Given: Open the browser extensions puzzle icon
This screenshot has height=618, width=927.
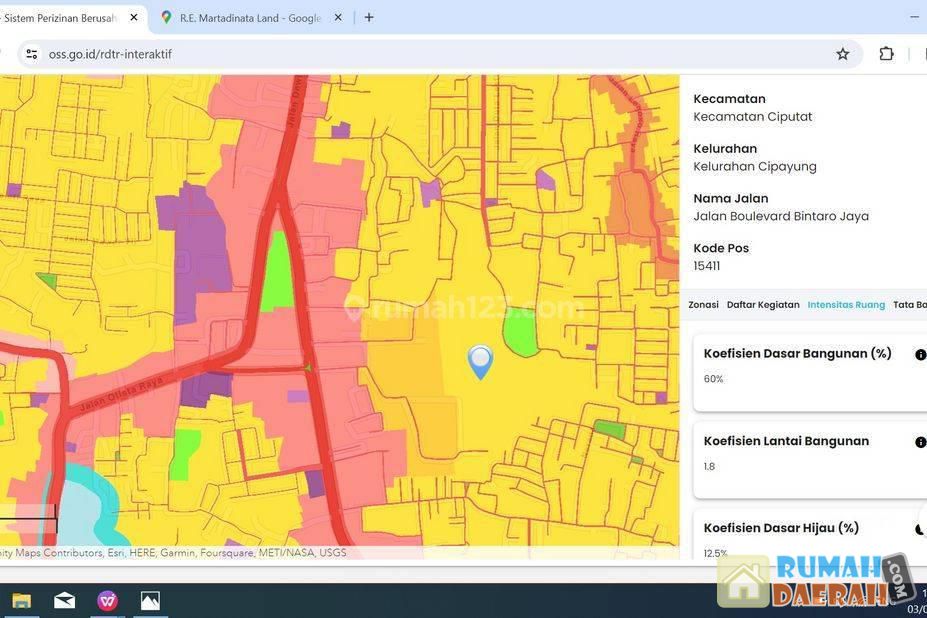Looking at the screenshot, I should (x=886, y=54).
